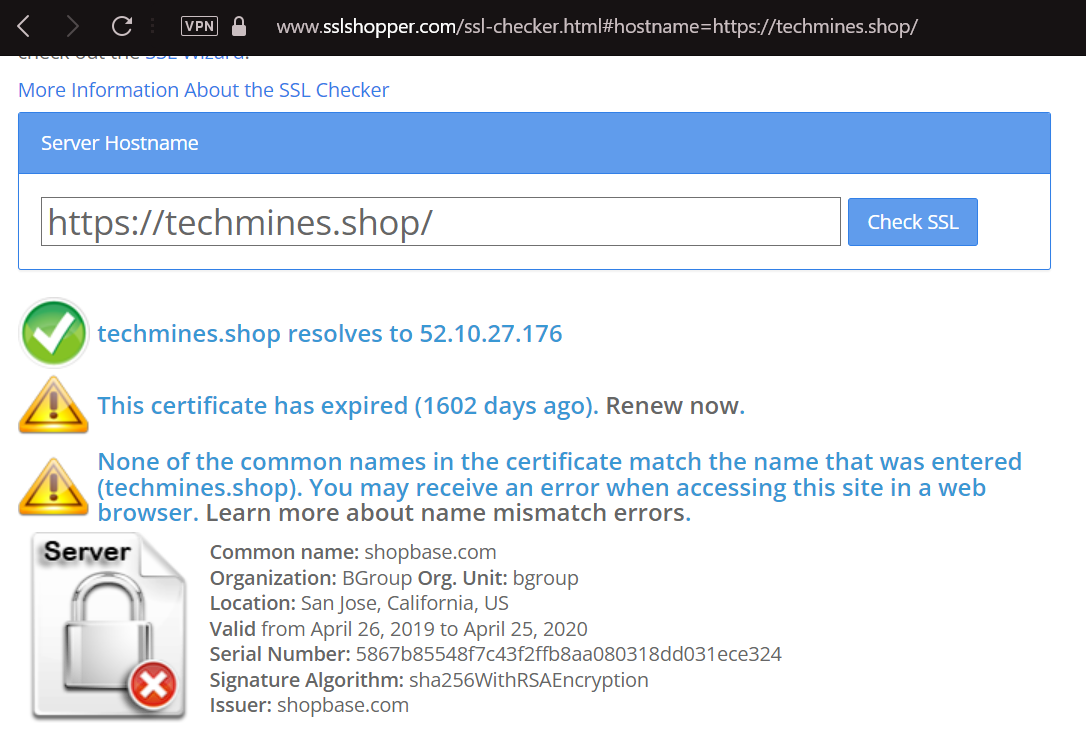Click the browser menu dots beside reload
The height and width of the screenshot is (755, 1086).
pos(152,26)
